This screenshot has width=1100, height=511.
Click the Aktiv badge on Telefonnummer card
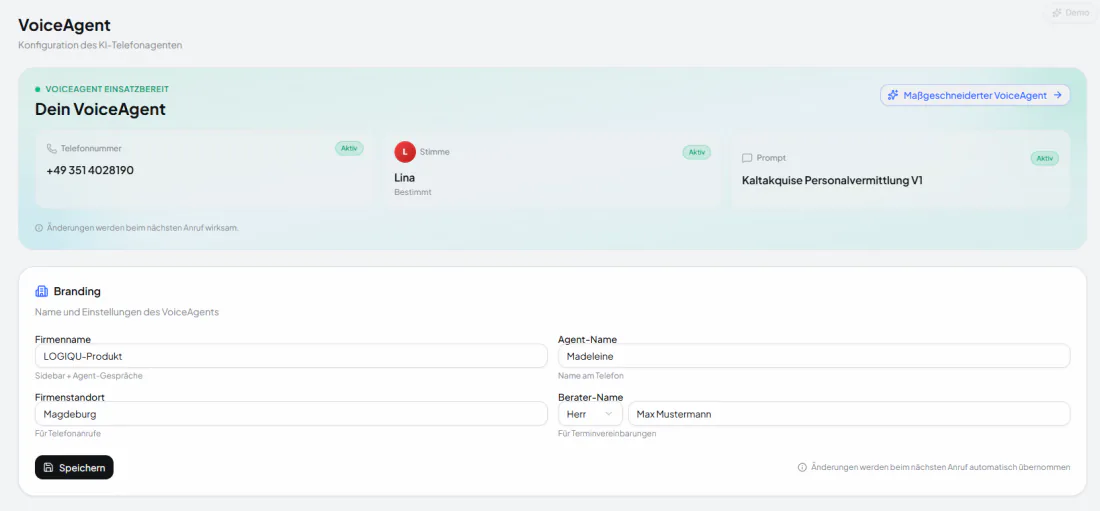click(x=349, y=148)
